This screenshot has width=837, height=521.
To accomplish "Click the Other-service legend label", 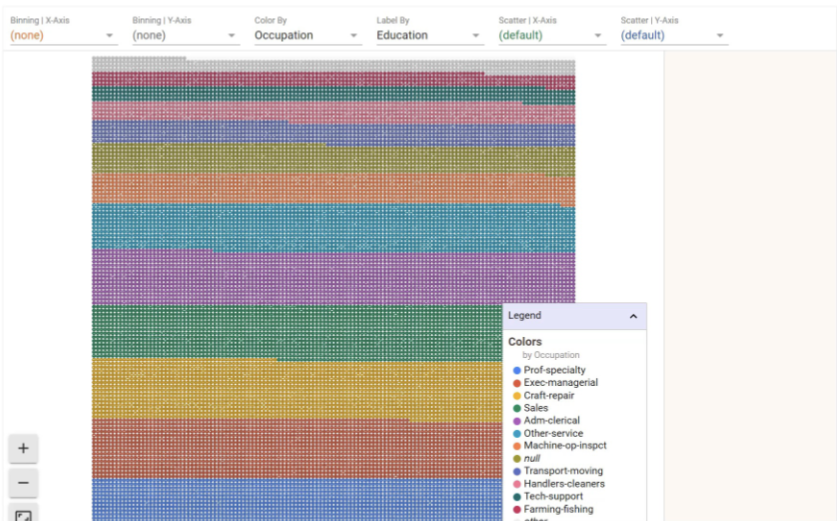I will (x=553, y=433).
